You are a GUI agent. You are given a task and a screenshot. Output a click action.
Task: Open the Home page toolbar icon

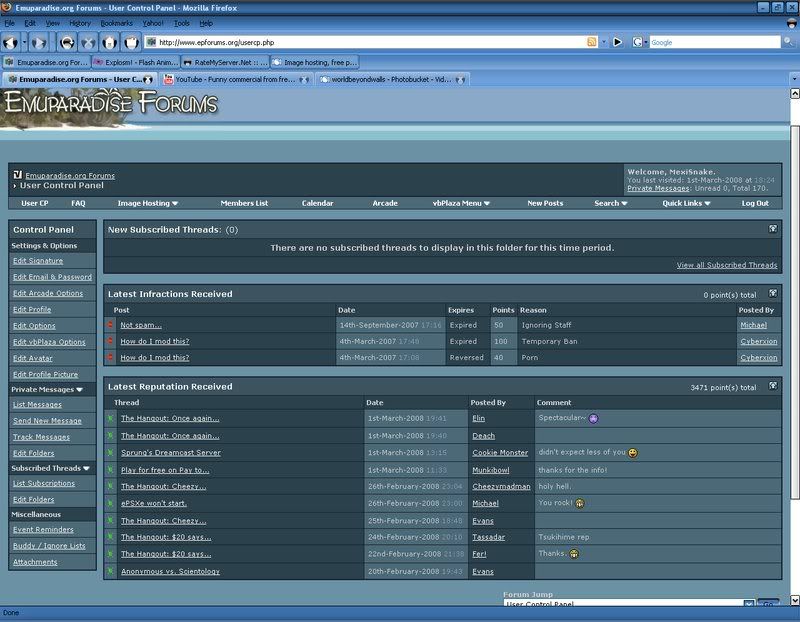(x=110, y=43)
